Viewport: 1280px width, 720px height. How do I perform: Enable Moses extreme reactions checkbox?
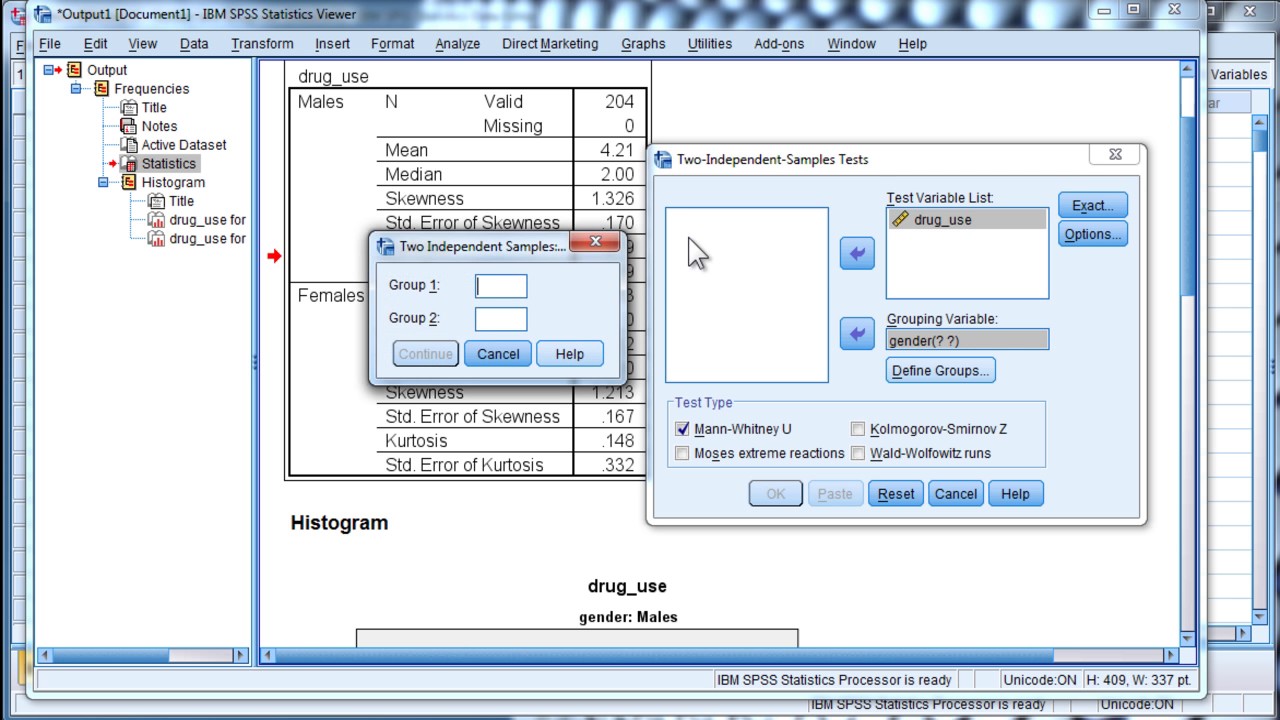click(x=682, y=453)
